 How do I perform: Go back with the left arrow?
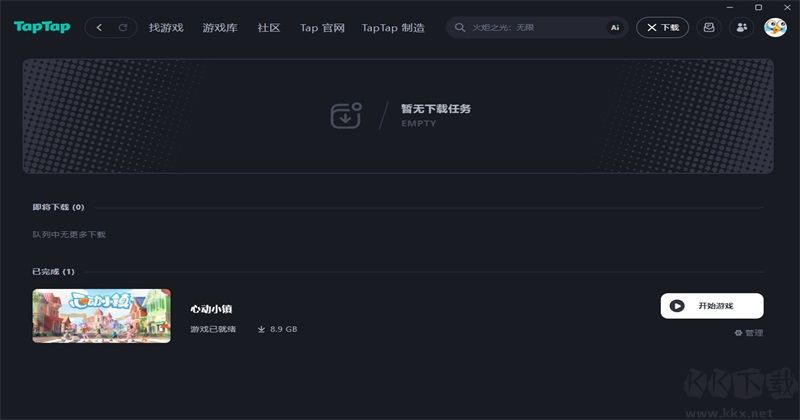99,28
